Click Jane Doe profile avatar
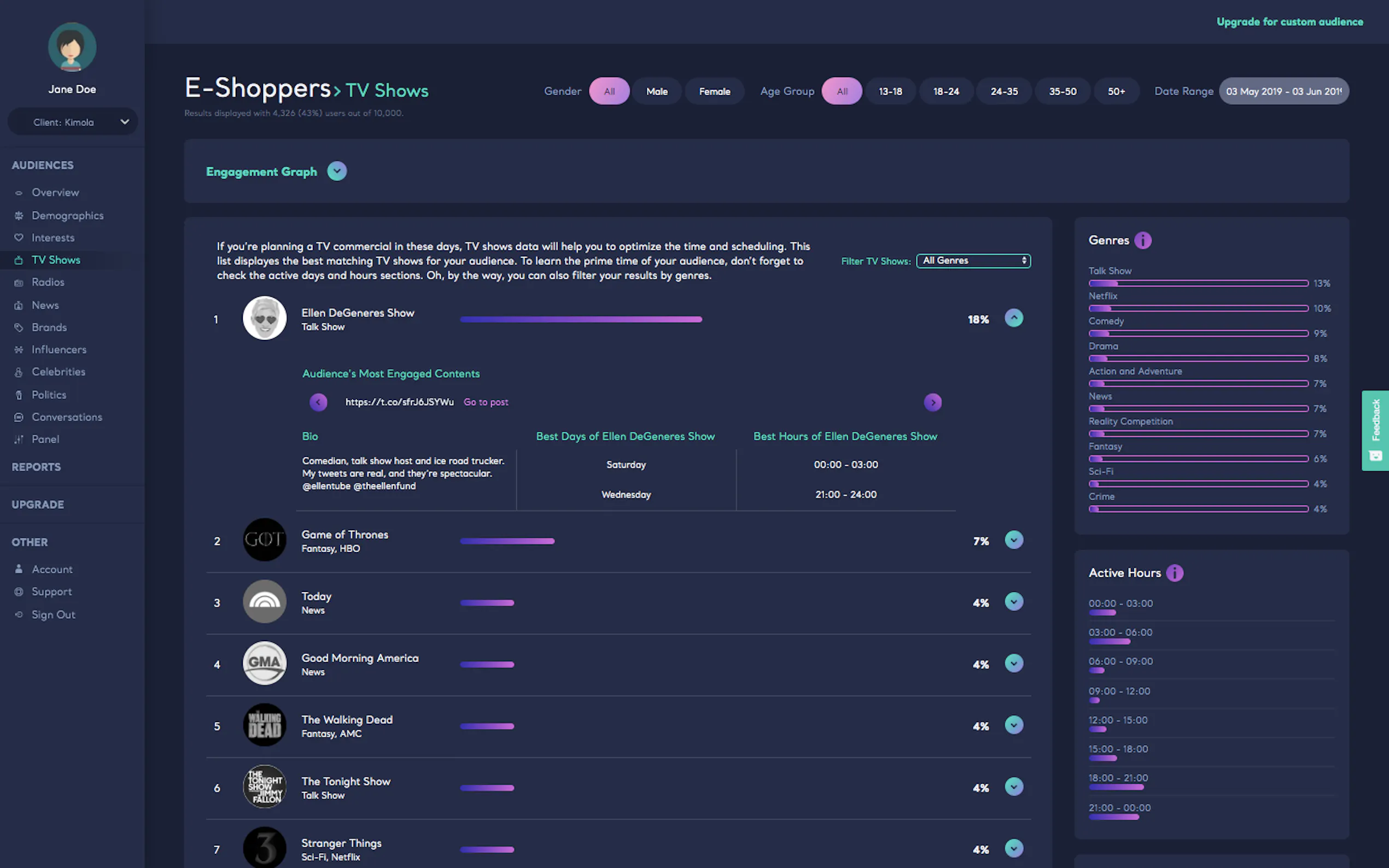The image size is (1389, 868). [72, 47]
